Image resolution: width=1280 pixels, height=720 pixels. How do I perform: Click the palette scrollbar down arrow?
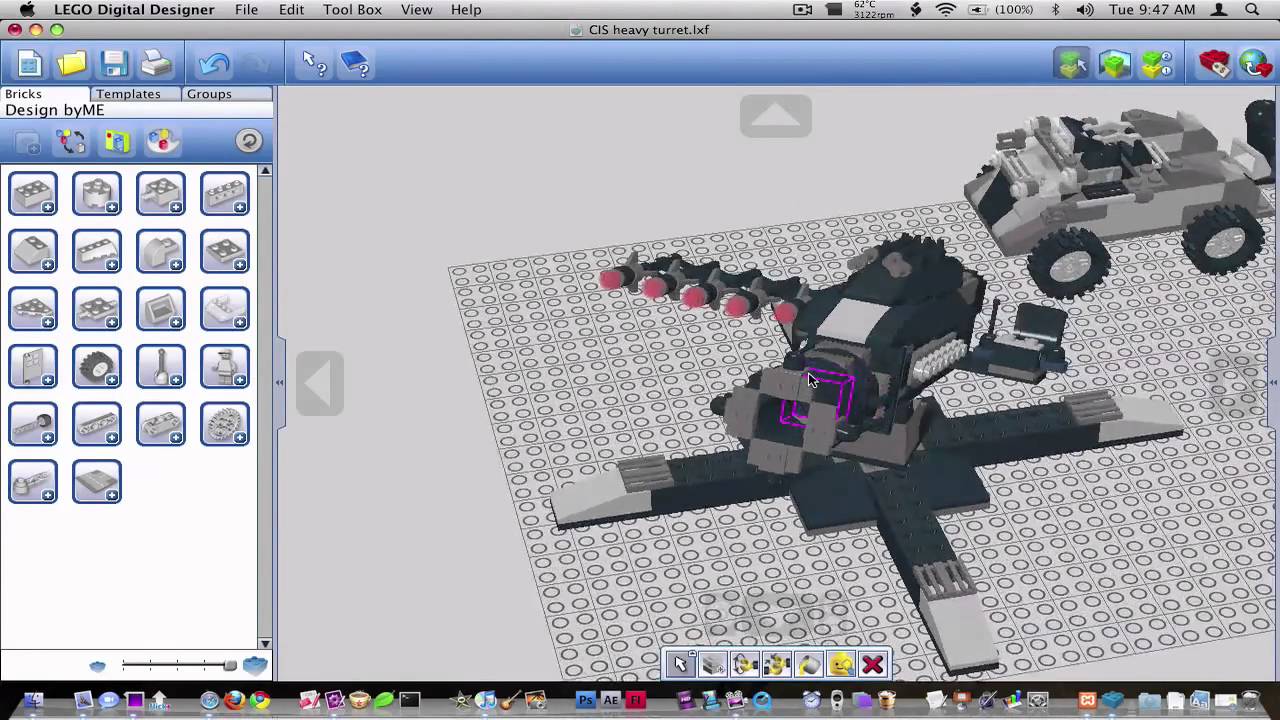tap(265, 643)
